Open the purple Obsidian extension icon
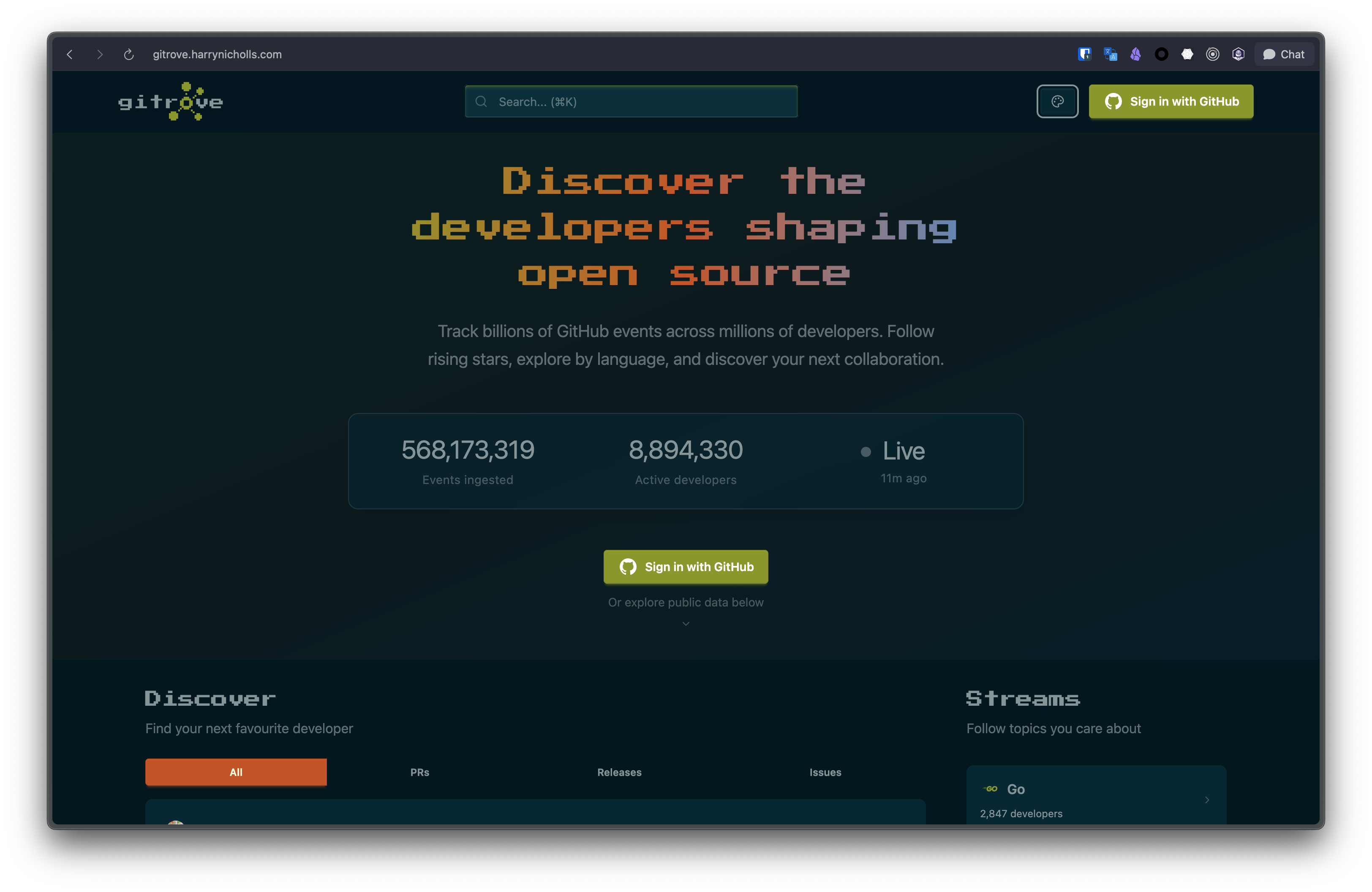The height and width of the screenshot is (892, 1372). (1135, 54)
